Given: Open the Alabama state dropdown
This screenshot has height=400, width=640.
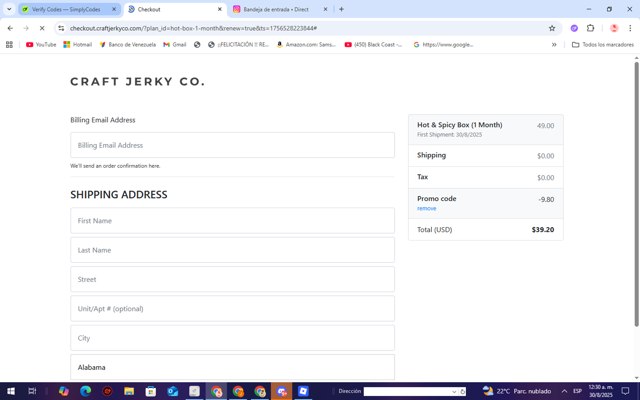Looking at the screenshot, I should point(232,367).
